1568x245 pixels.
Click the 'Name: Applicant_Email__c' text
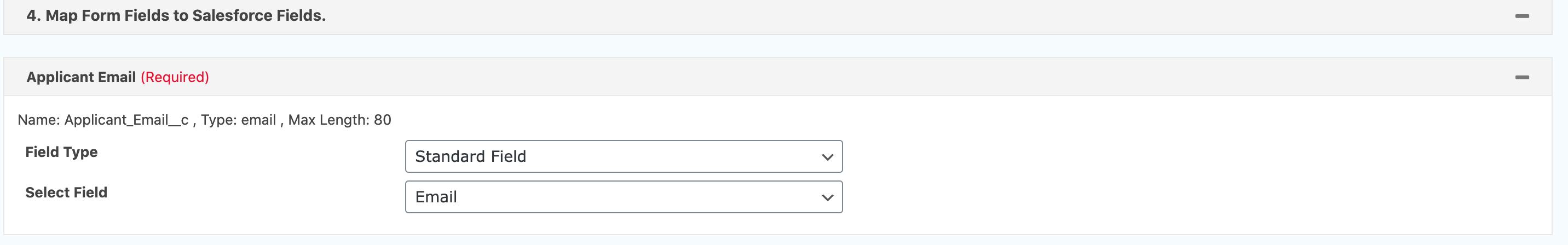[x=103, y=120]
